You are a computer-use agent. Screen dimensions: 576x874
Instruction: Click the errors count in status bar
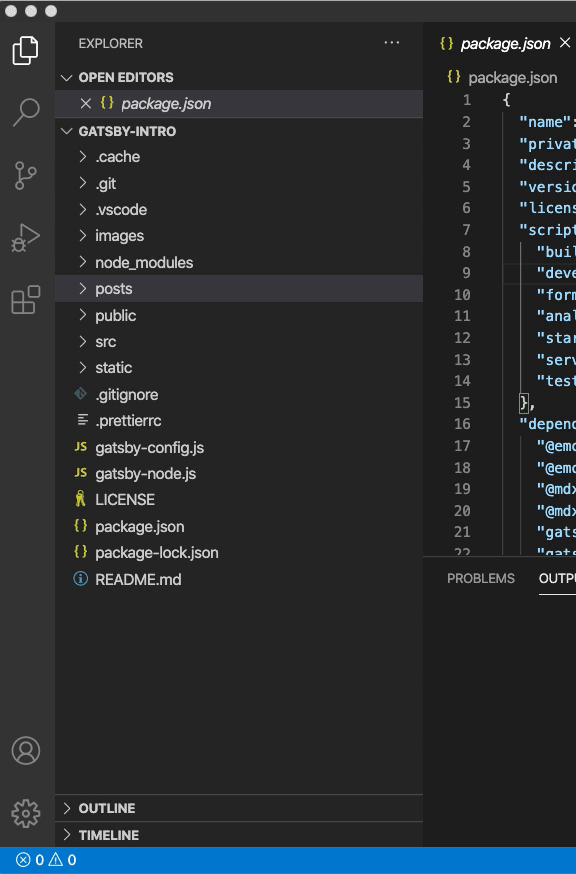[30, 860]
